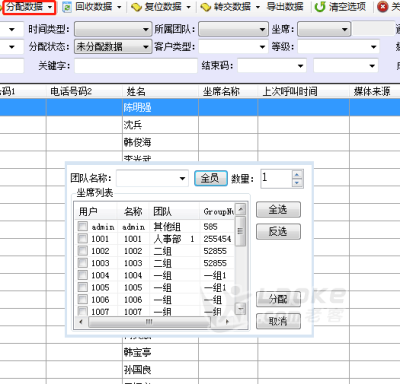Open the 客户类型 dropdown
Image resolution: width=400 pixels, height=384 pixels.
[x=233, y=47]
